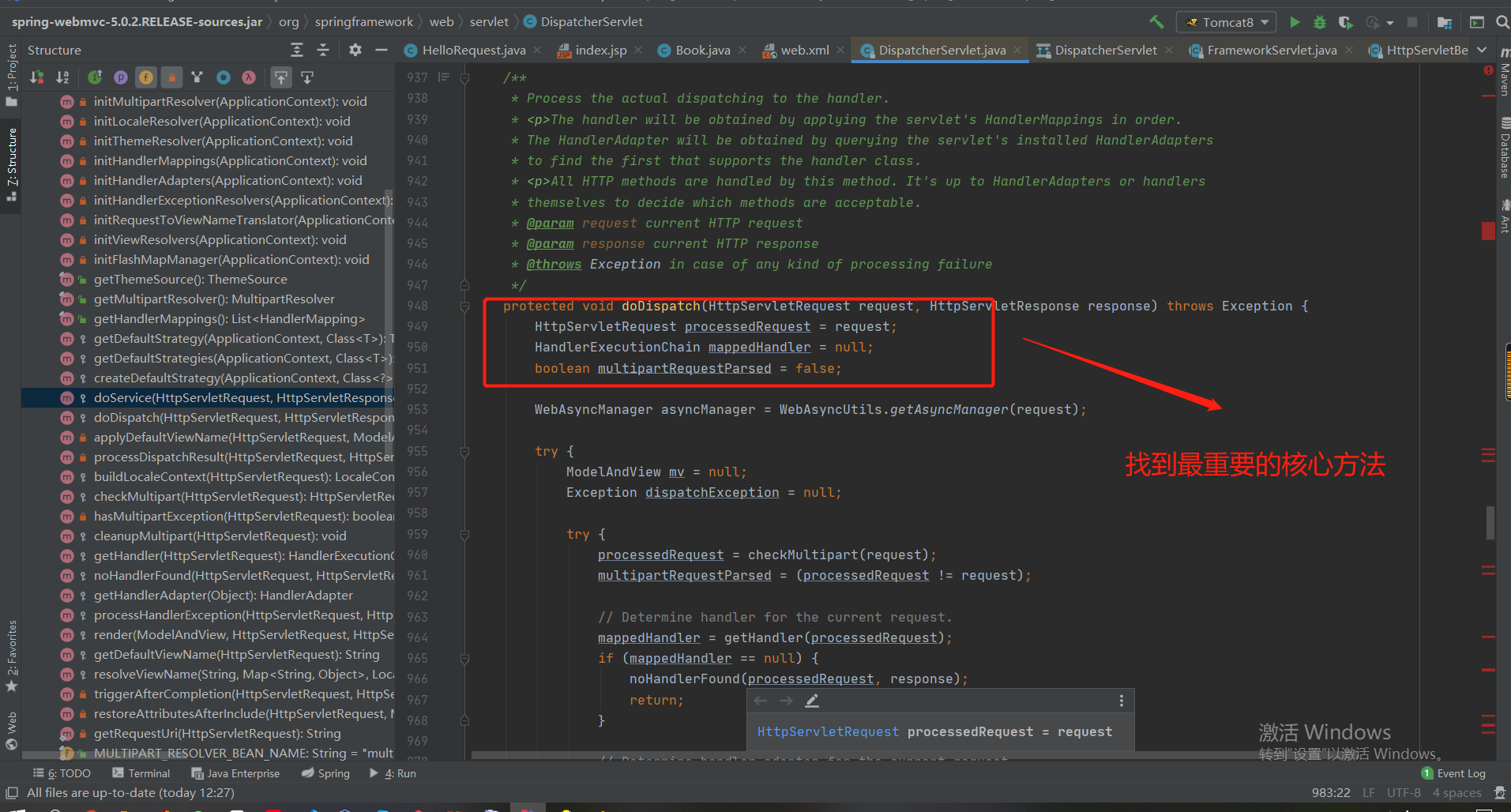Open the Project Structure folder icon
1511x812 pixels.
(x=1445, y=22)
